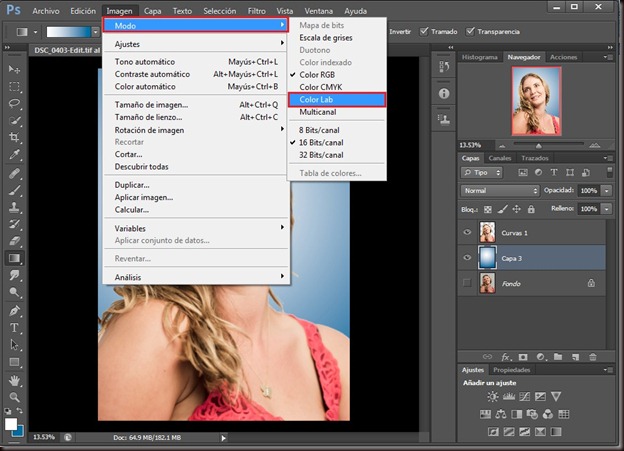The image size is (624, 451).
Task: Select the Quick Selection tool
Action: (x=14, y=121)
